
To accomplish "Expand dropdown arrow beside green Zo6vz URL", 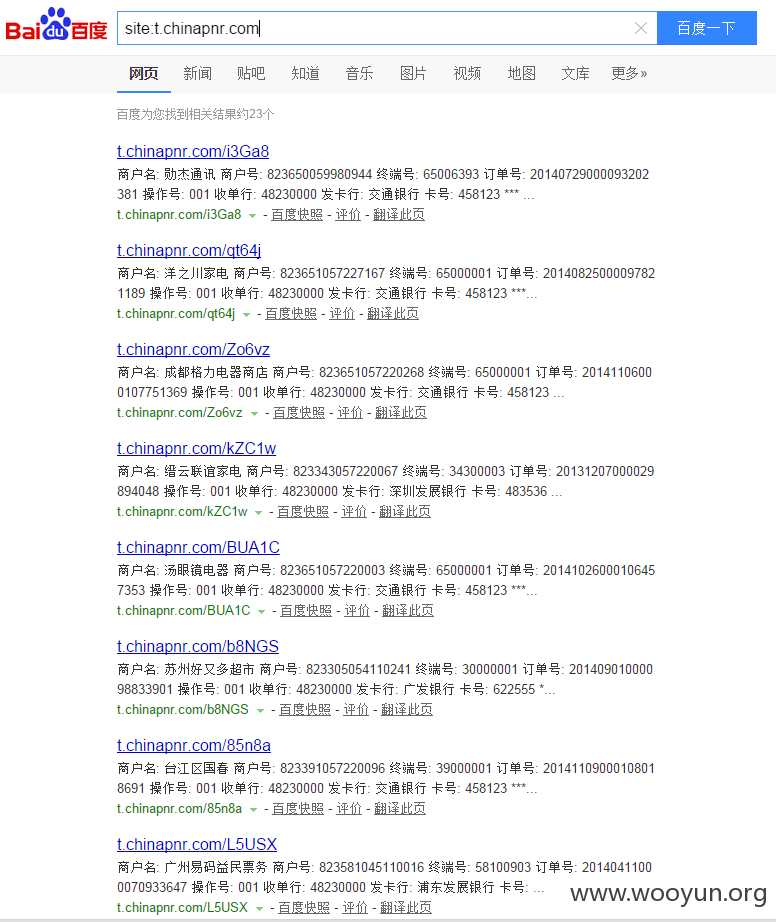I will point(254,413).
